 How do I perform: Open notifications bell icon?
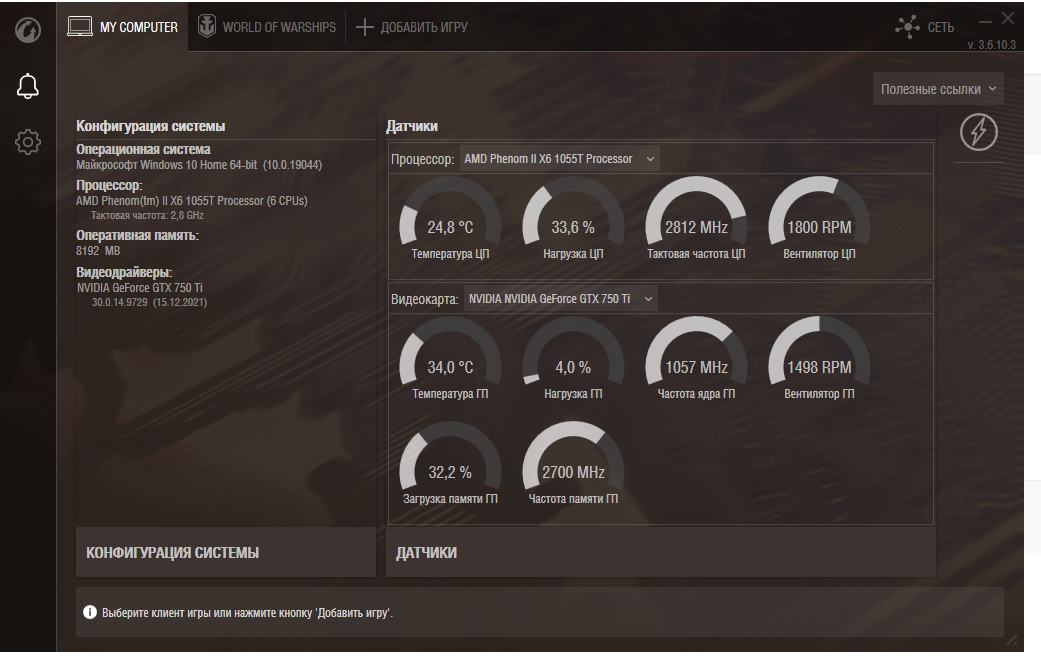pos(28,86)
